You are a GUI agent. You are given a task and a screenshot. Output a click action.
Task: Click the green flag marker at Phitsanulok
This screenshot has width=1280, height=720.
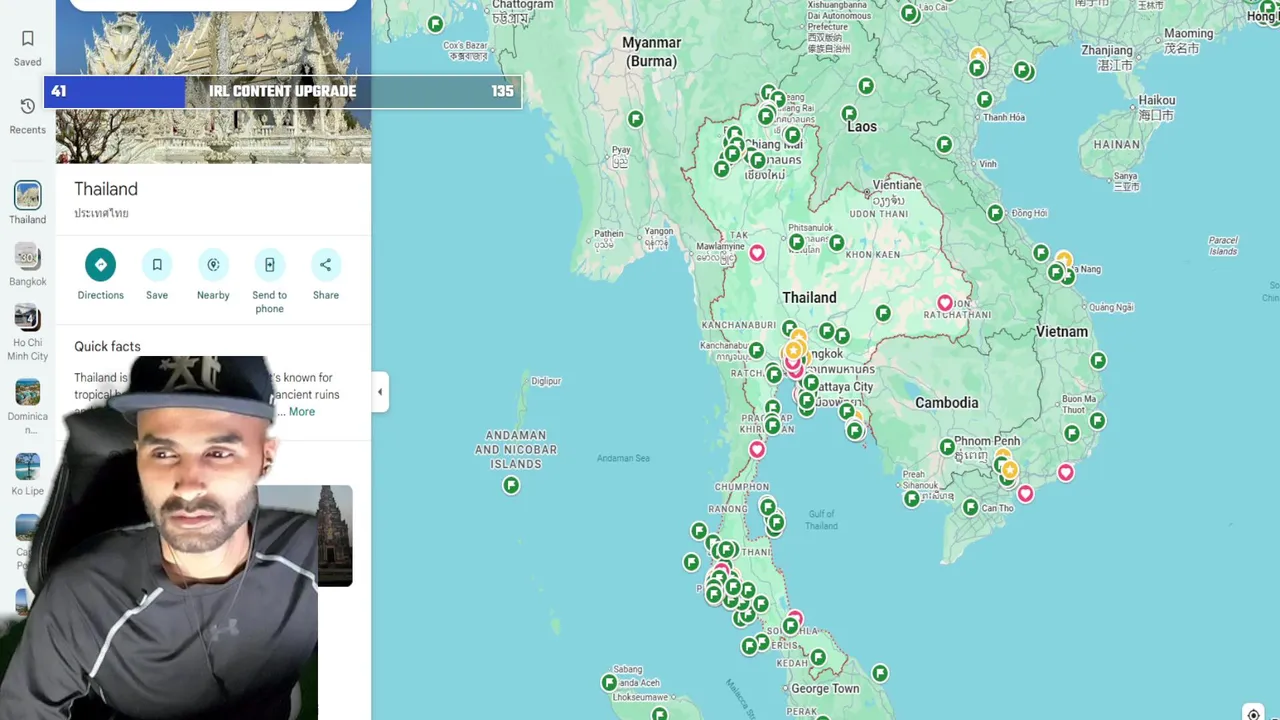click(797, 241)
